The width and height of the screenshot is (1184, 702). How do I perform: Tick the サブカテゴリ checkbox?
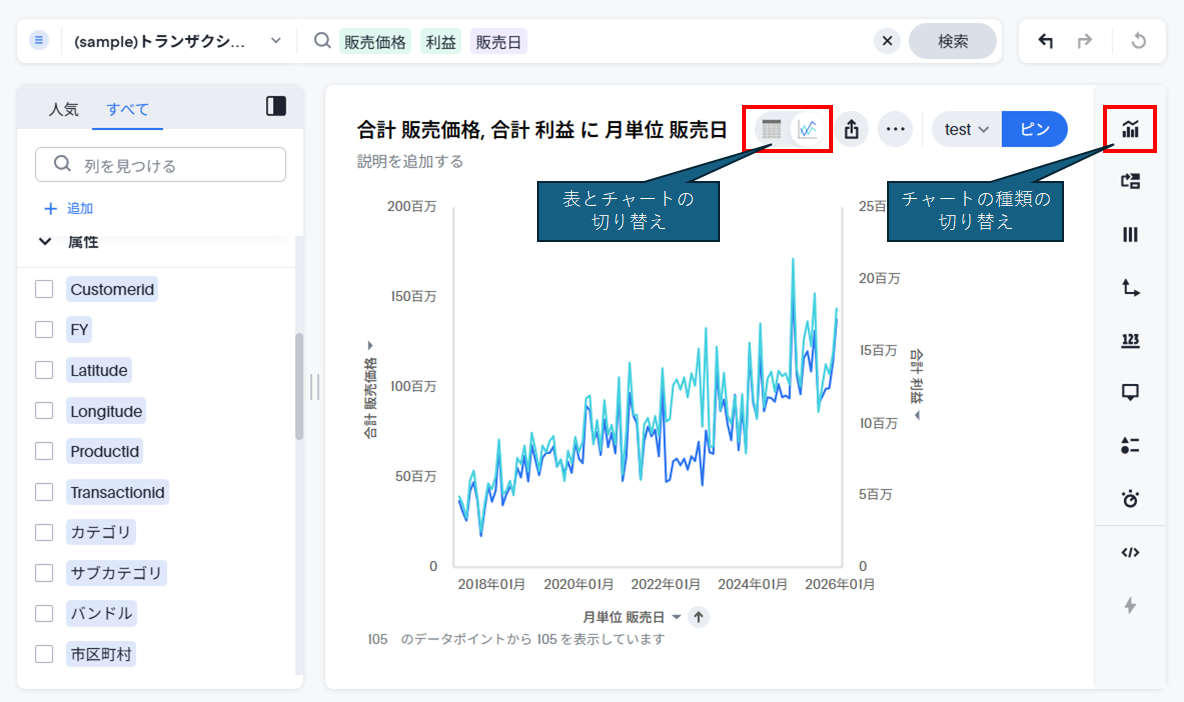[44, 573]
